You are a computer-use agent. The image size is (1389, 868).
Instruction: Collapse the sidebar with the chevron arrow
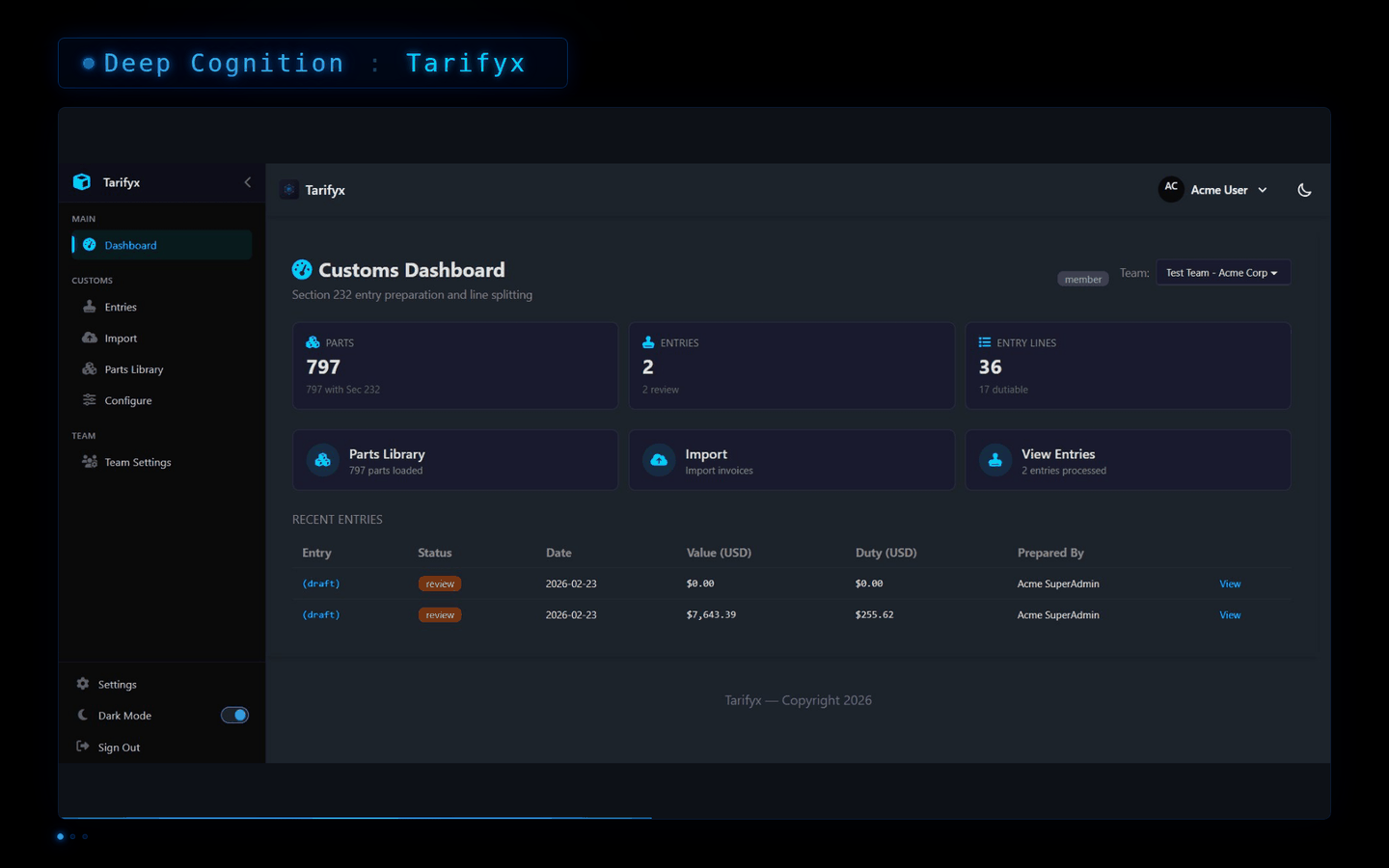(248, 182)
